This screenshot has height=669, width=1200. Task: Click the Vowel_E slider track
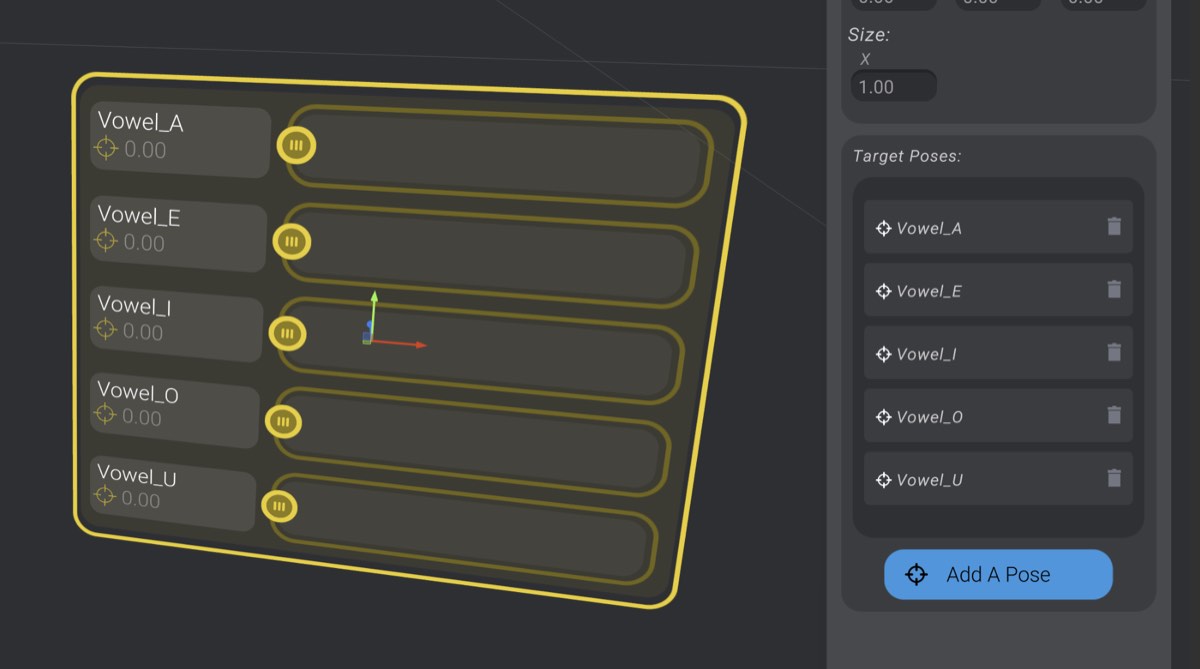[x=490, y=256]
